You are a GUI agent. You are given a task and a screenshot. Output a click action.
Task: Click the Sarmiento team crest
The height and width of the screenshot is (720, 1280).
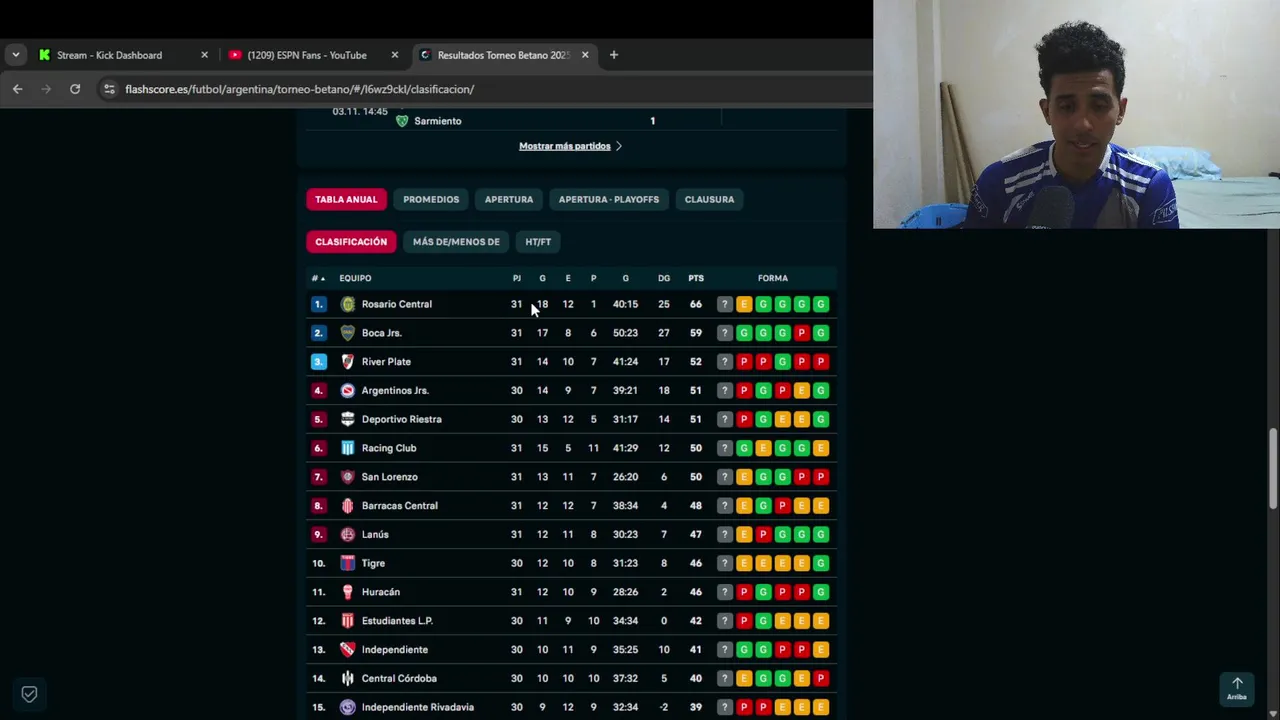click(x=402, y=121)
